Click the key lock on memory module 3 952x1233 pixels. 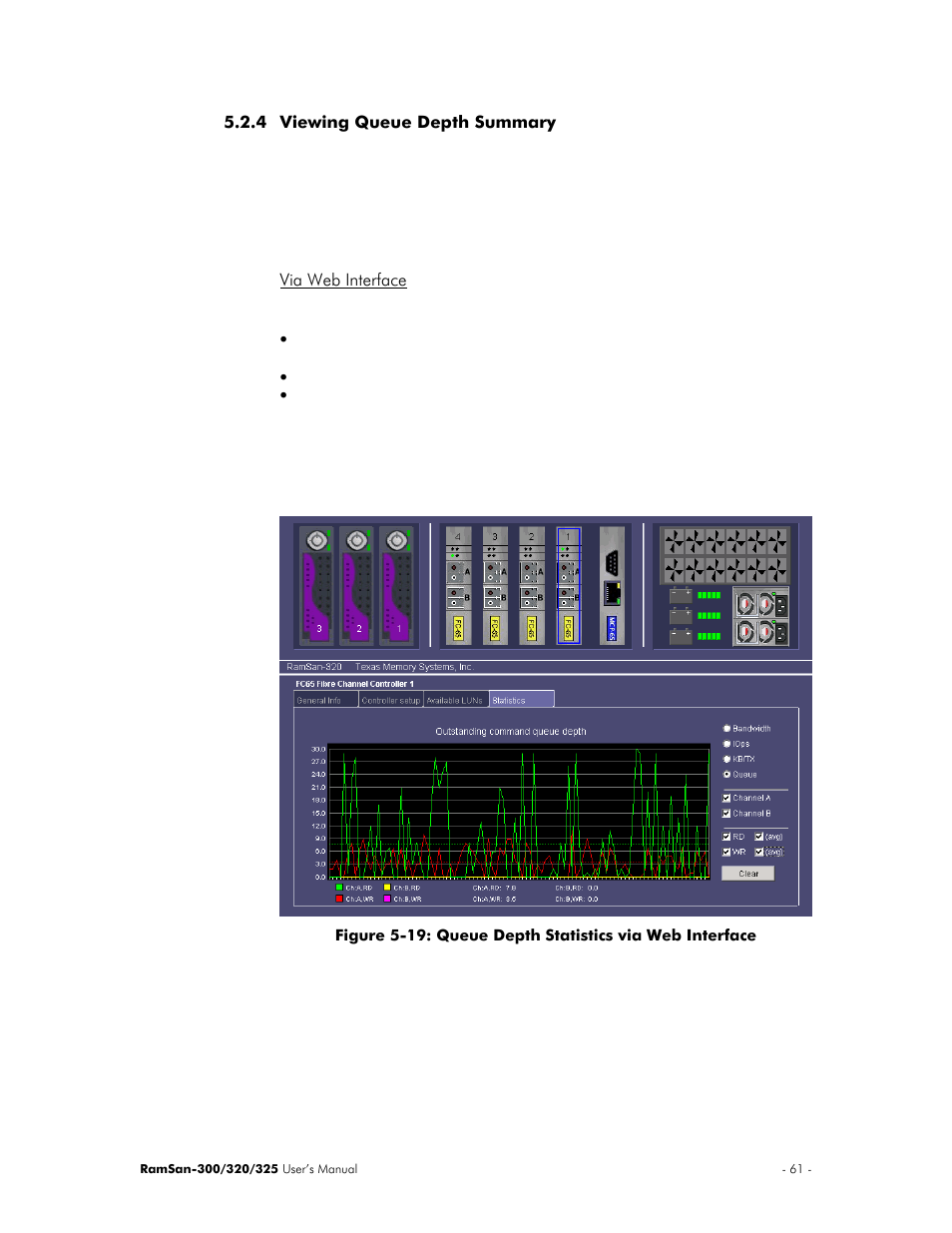pos(316,540)
